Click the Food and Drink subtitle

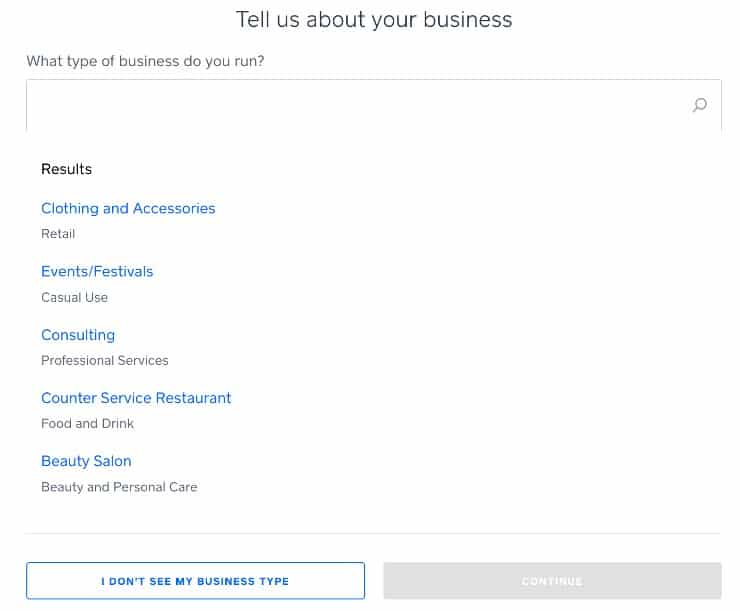click(87, 423)
